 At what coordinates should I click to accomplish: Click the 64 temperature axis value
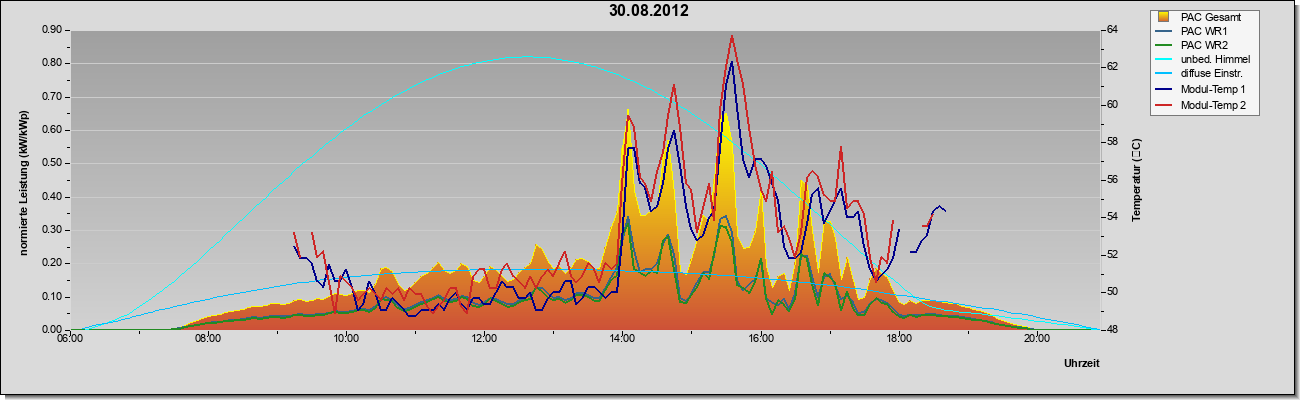click(x=1110, y=30)
